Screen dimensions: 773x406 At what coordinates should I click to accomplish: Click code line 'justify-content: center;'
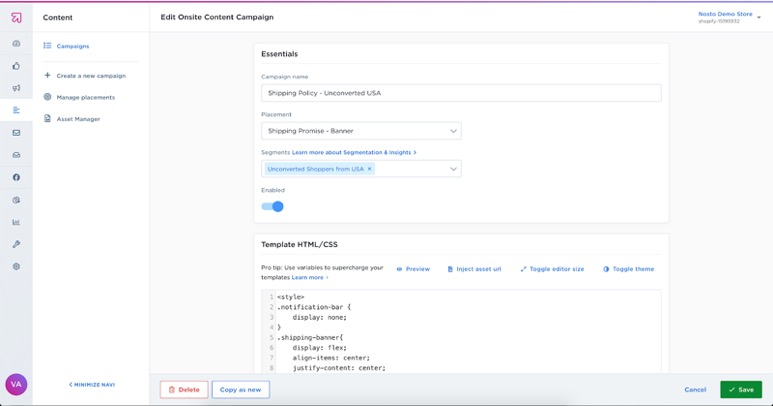(339, 368)
